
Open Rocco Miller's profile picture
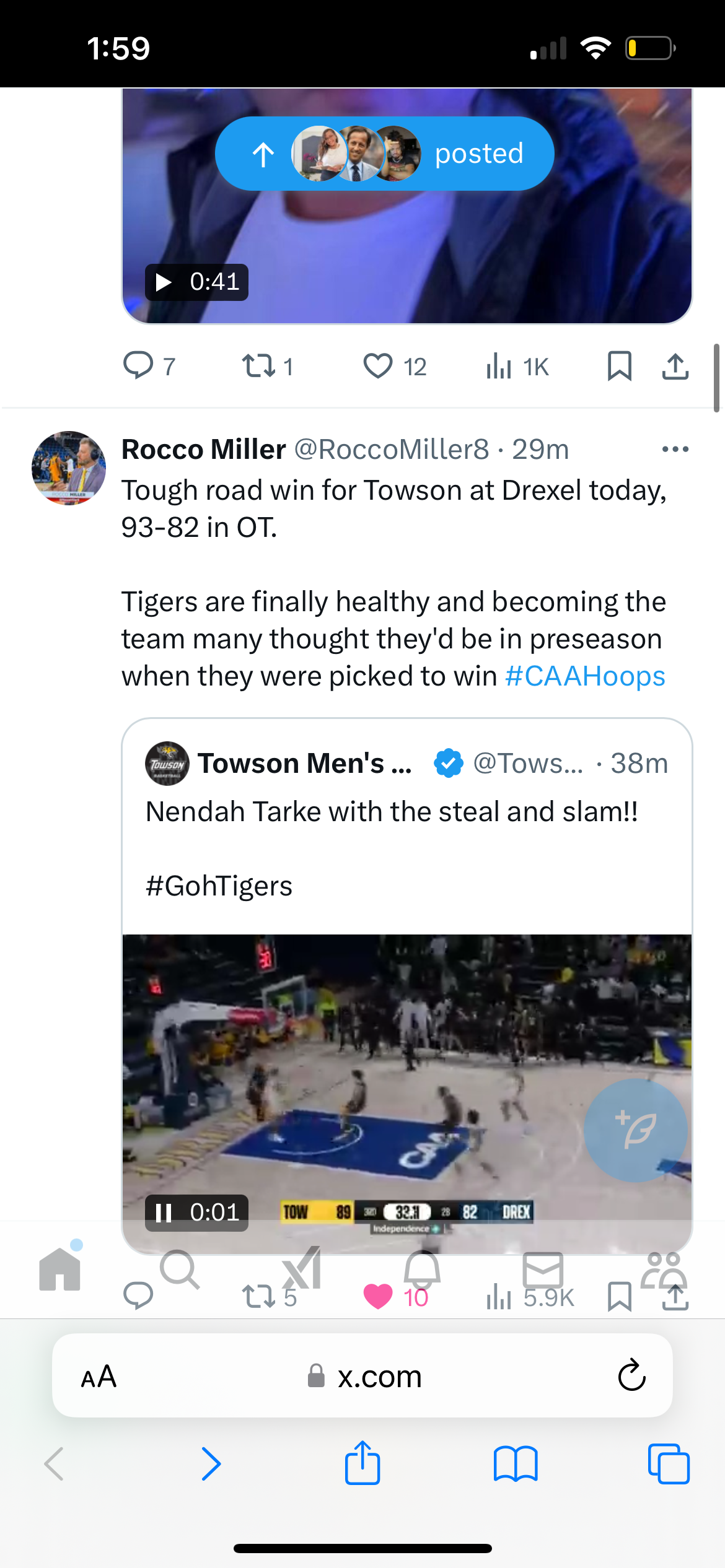pyautogui.click(x=69, y=468)
